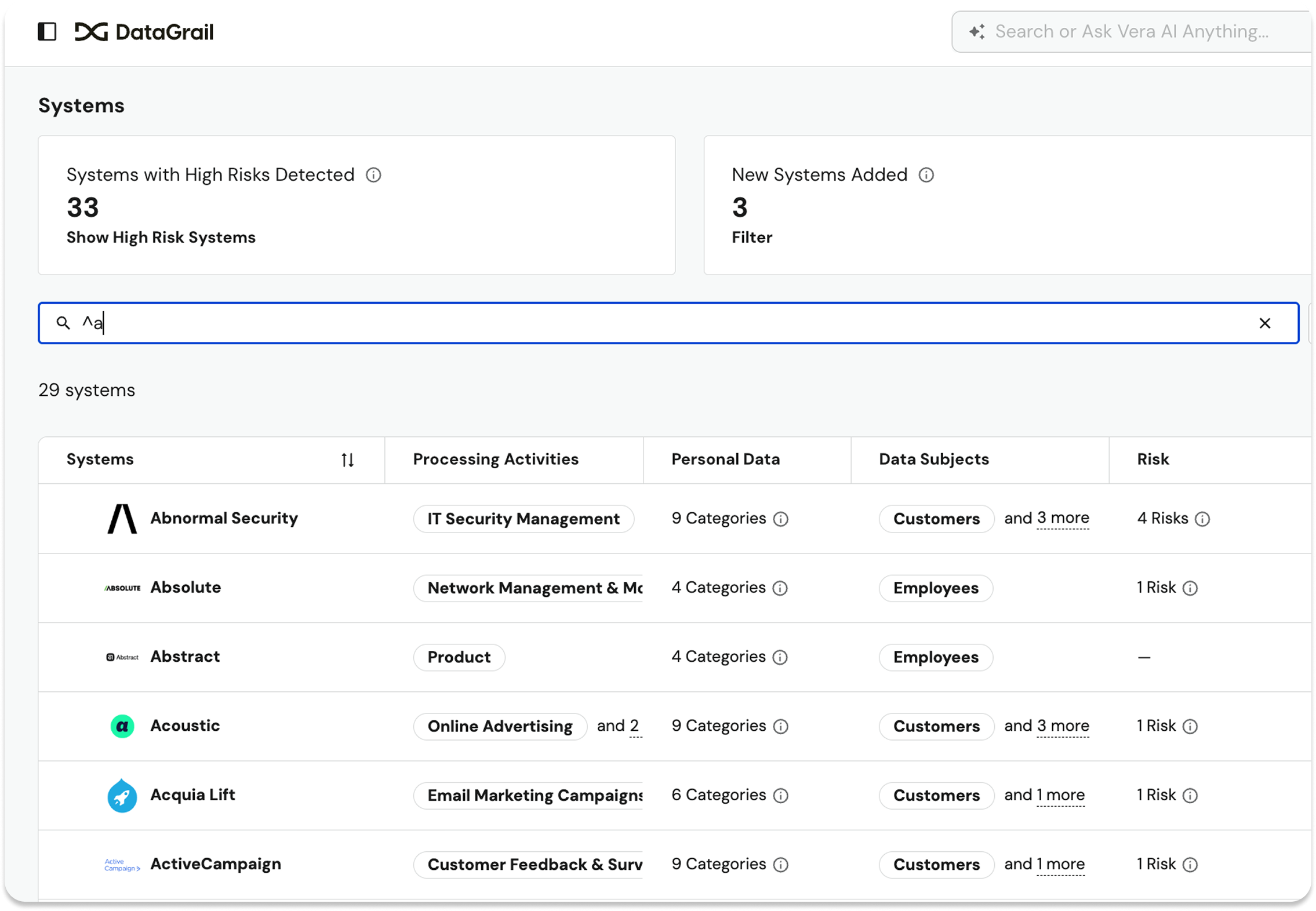Click the sidebar toggle icon top left
This screenshot has height=911, width=1316.
(x=48, y=32)
